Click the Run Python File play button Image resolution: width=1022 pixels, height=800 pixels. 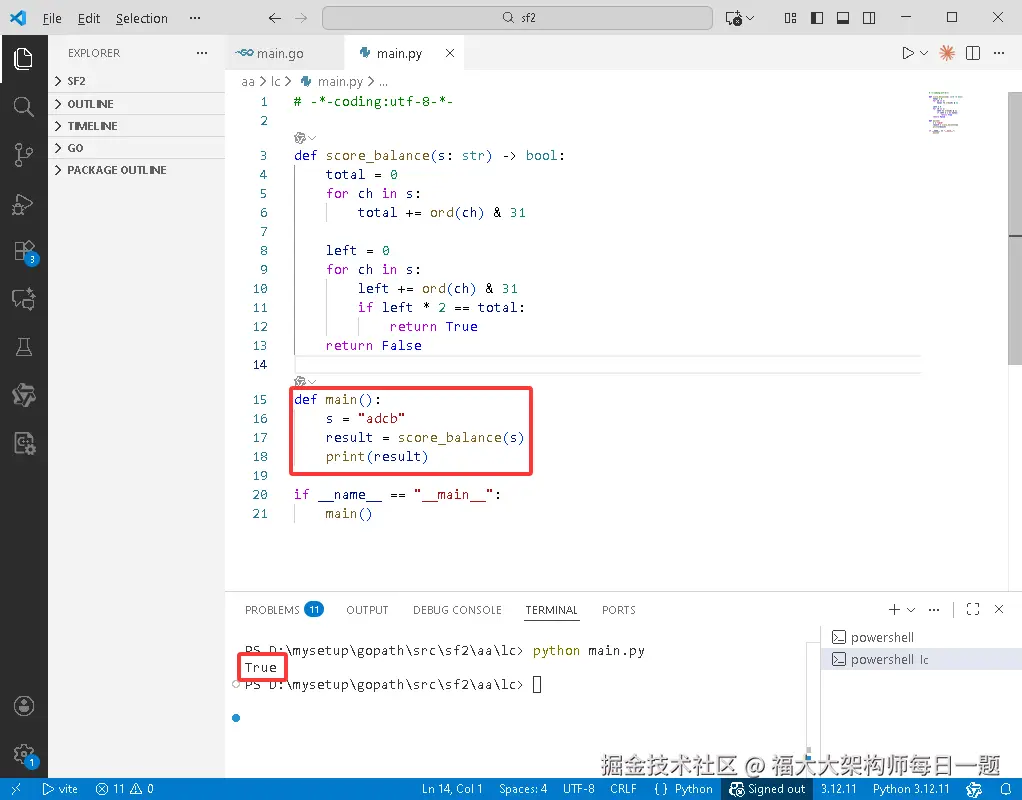(x=907, y=53)
